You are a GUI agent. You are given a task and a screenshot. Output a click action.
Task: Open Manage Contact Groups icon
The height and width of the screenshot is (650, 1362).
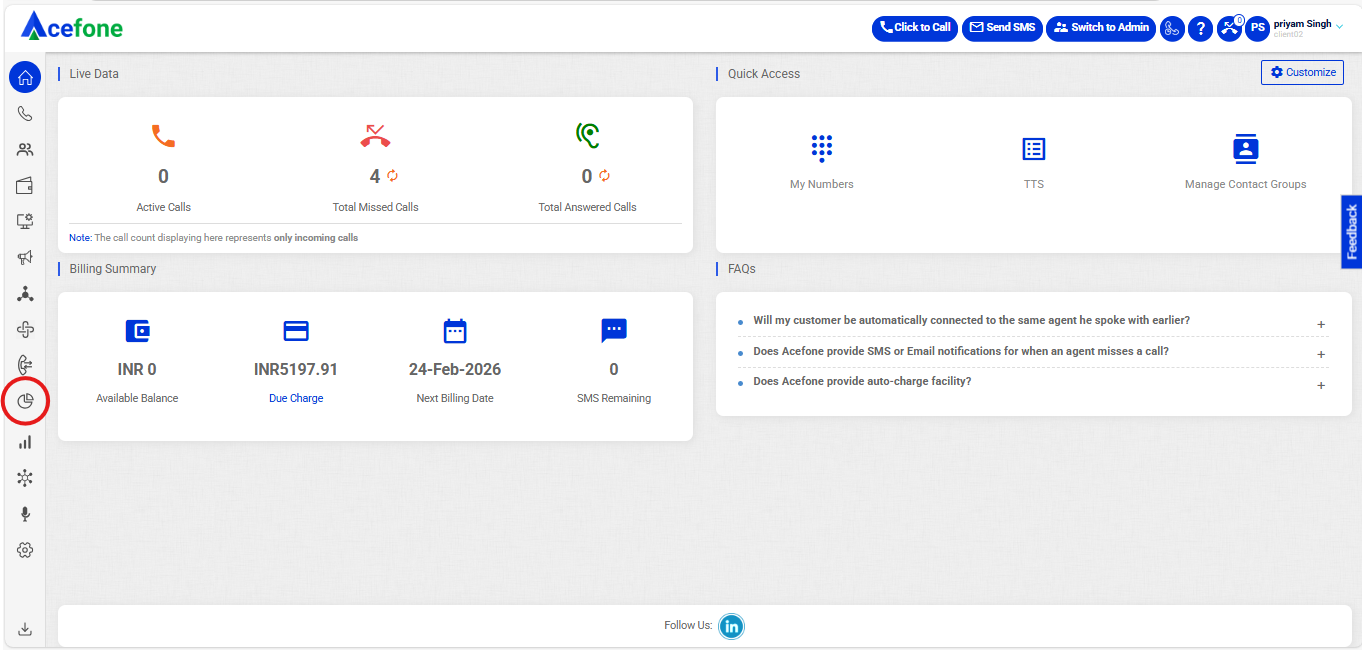(x=1245, y=149)
